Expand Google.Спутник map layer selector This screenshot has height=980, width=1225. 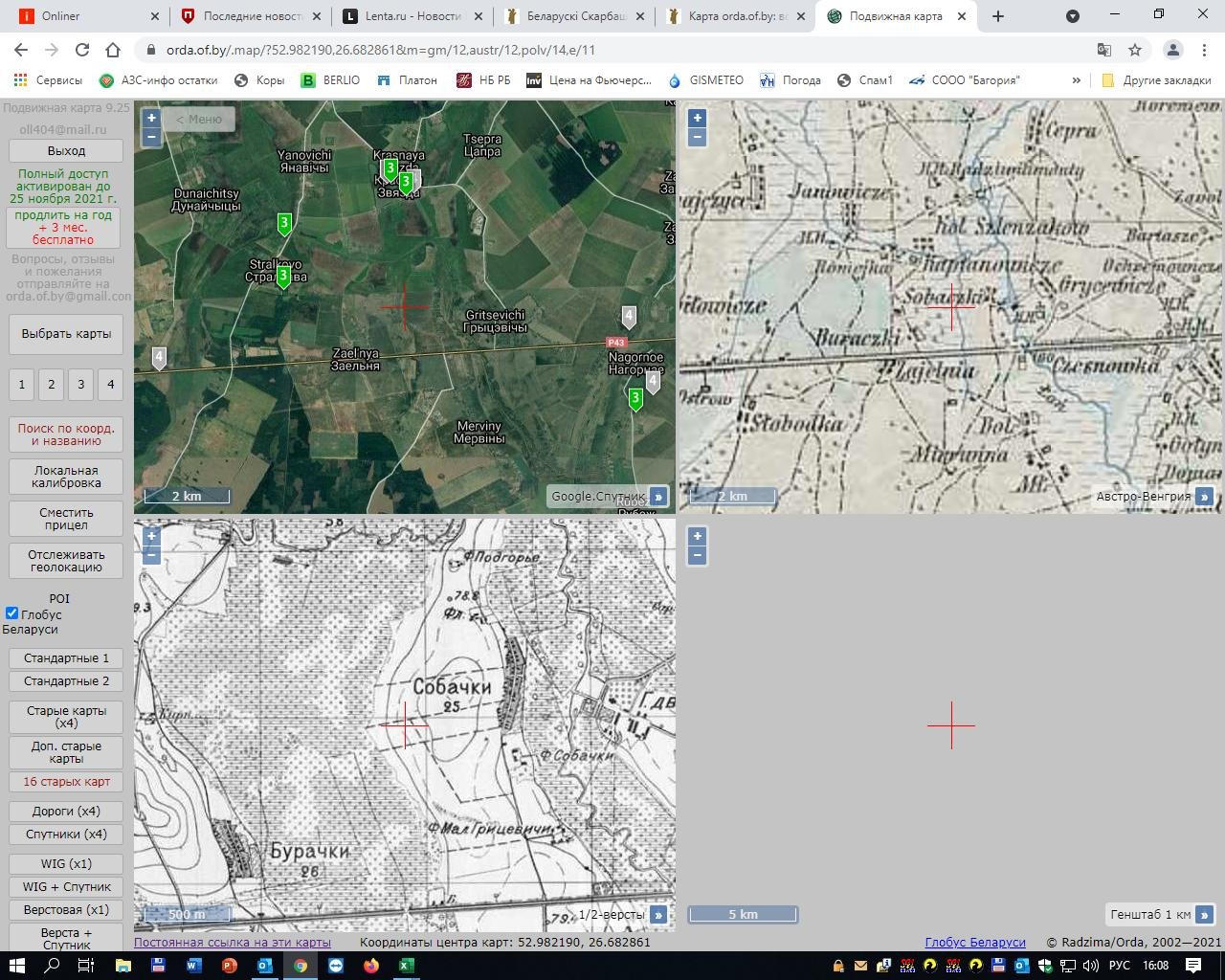tap(657, 496)
